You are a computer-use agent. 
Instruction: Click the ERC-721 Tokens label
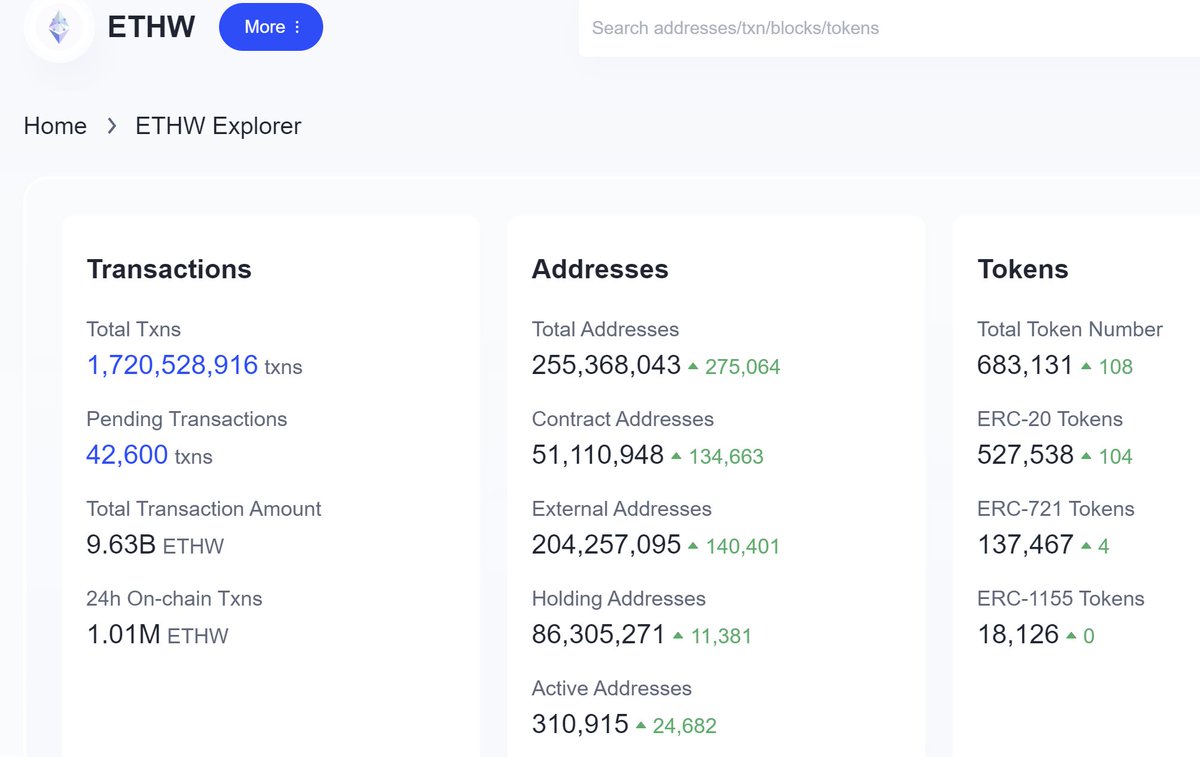pos(1056,509)
